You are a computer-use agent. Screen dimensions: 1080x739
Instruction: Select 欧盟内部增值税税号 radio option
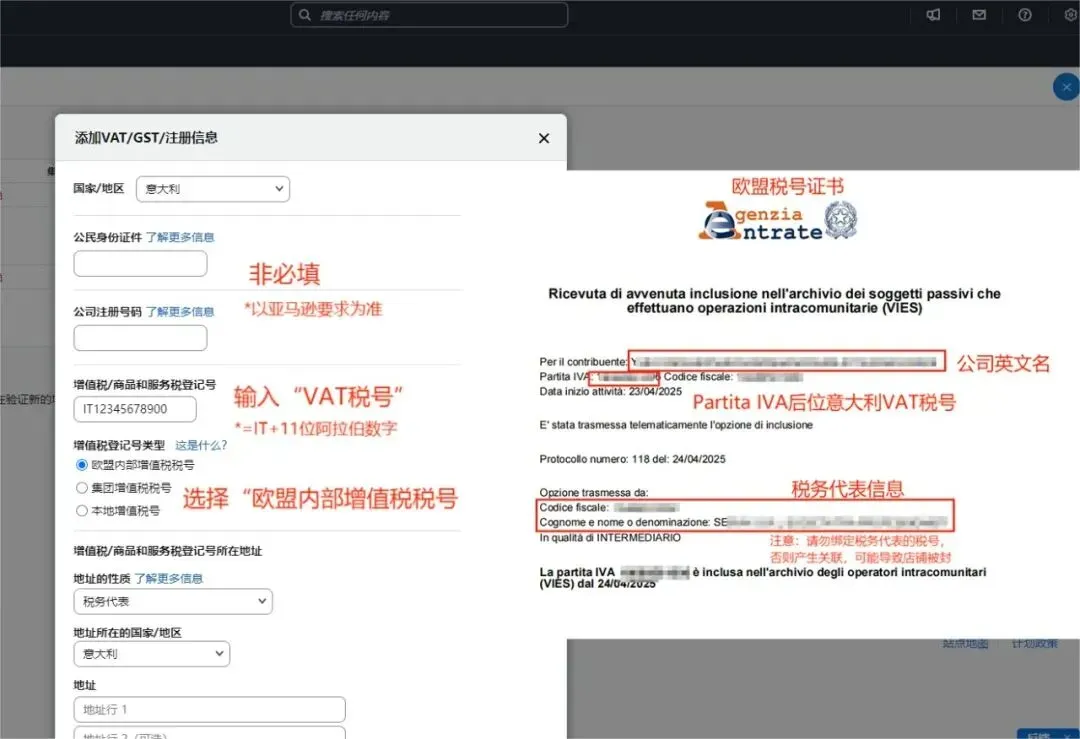point(82,465)
